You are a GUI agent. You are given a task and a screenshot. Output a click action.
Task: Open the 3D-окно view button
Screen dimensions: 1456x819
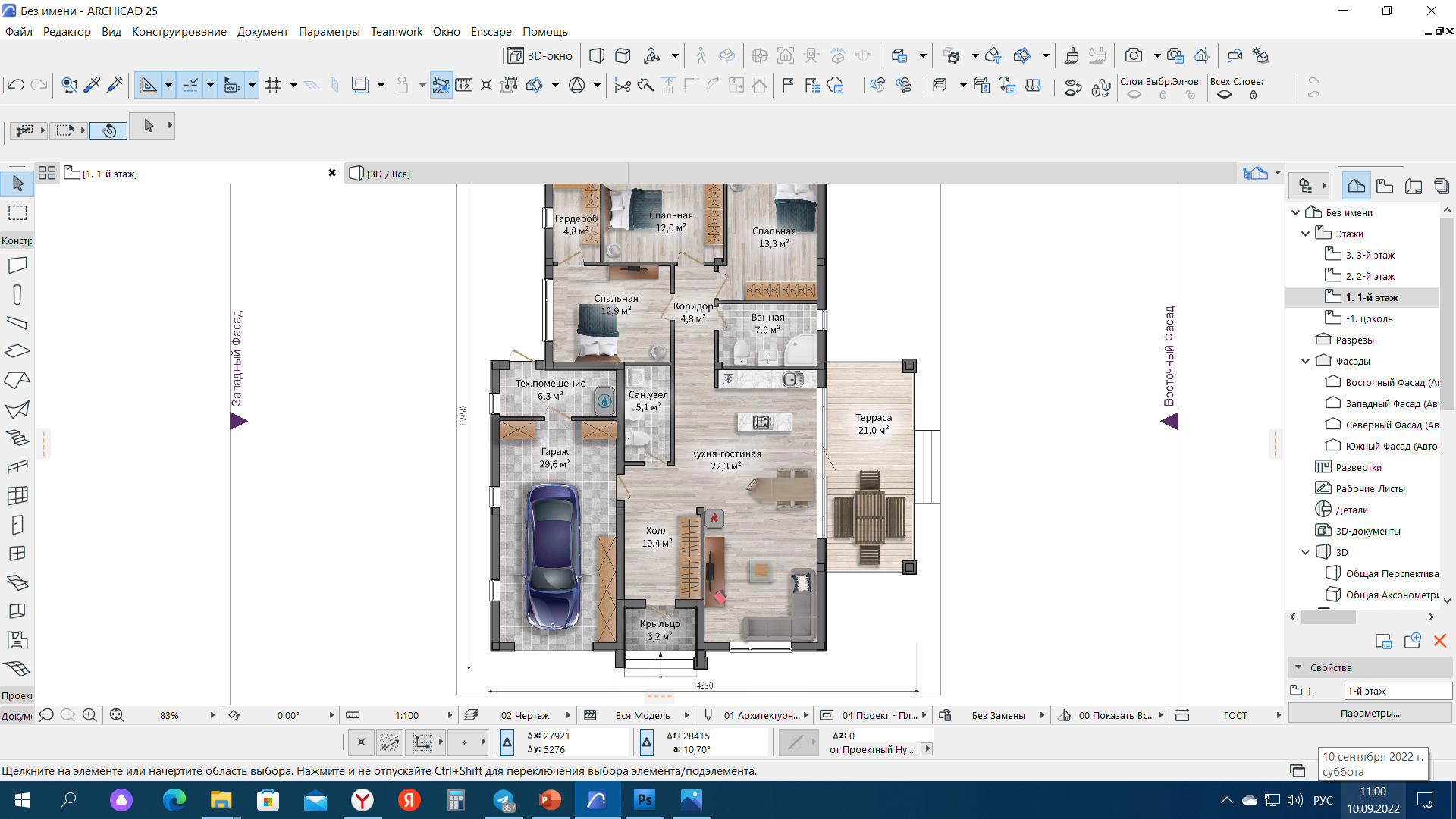[541, 55]
